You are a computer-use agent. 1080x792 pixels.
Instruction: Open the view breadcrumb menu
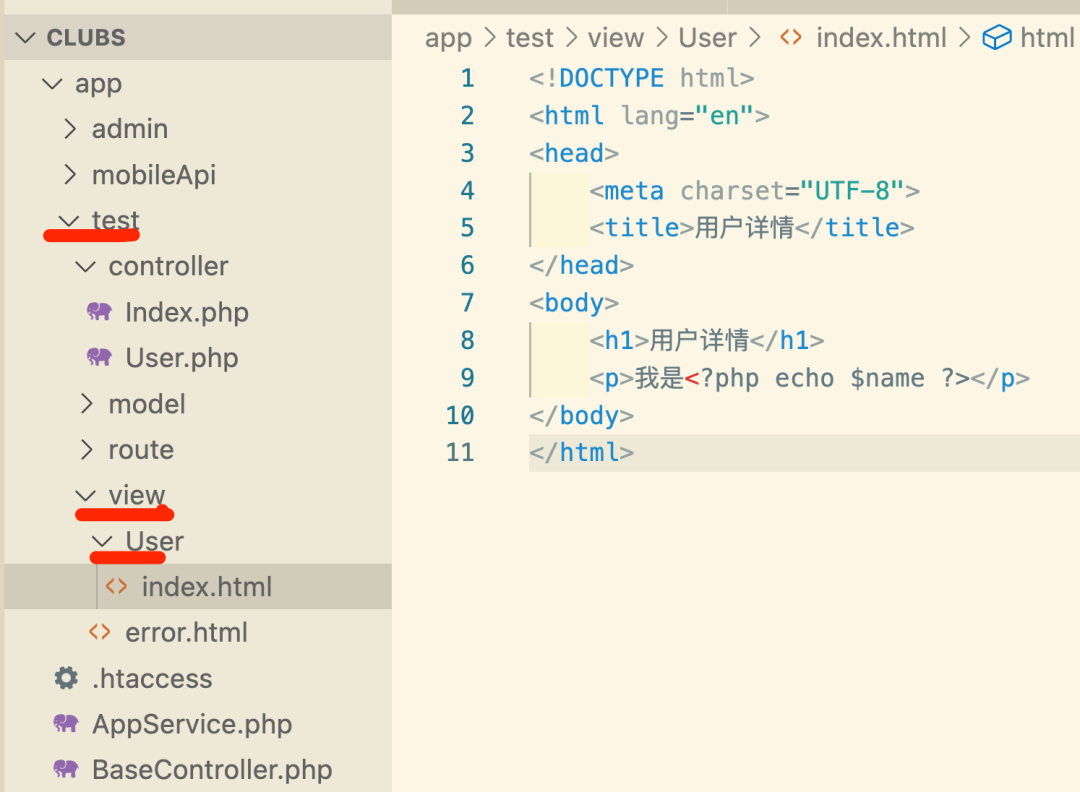(x=616, y=37)
